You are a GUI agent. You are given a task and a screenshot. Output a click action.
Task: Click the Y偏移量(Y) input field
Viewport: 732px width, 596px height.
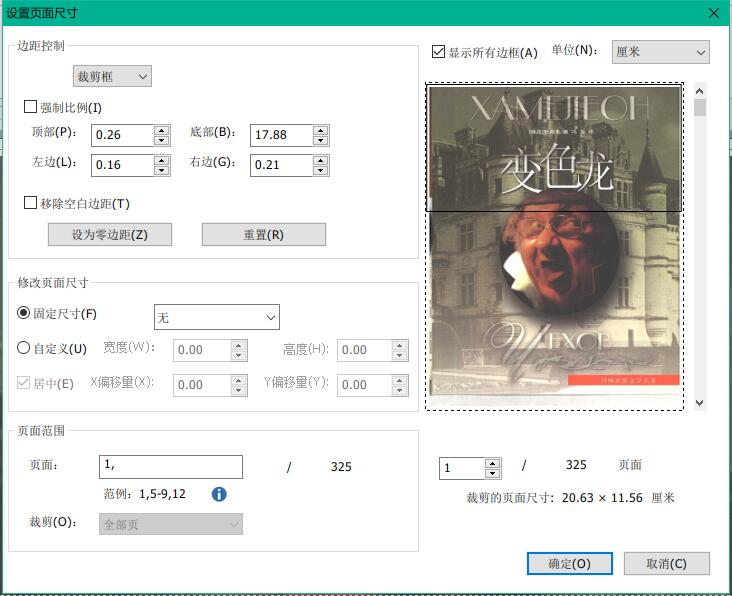click(x=365, y=386)
